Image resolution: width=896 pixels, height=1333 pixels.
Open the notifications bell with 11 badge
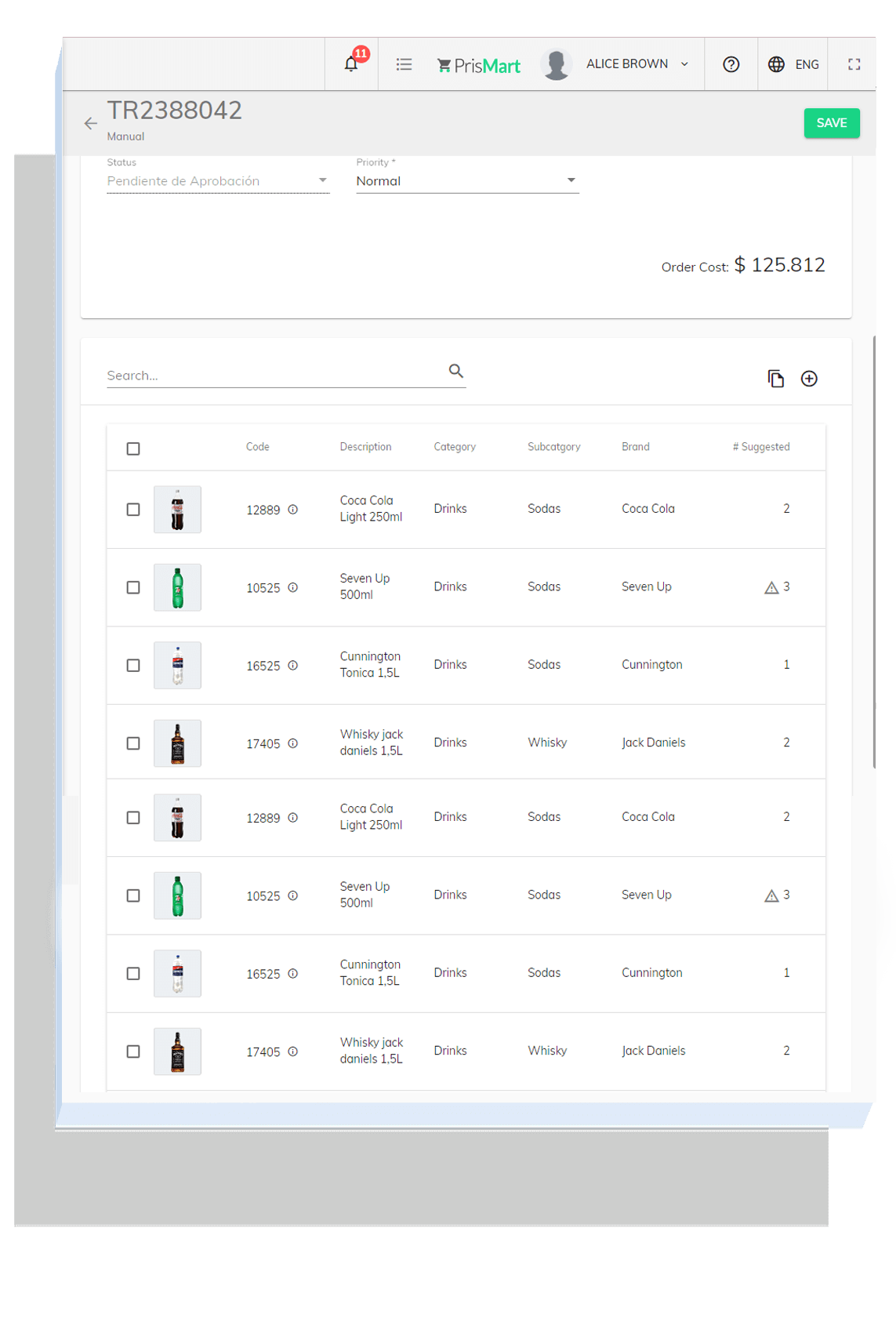click(x=351, y=64)
